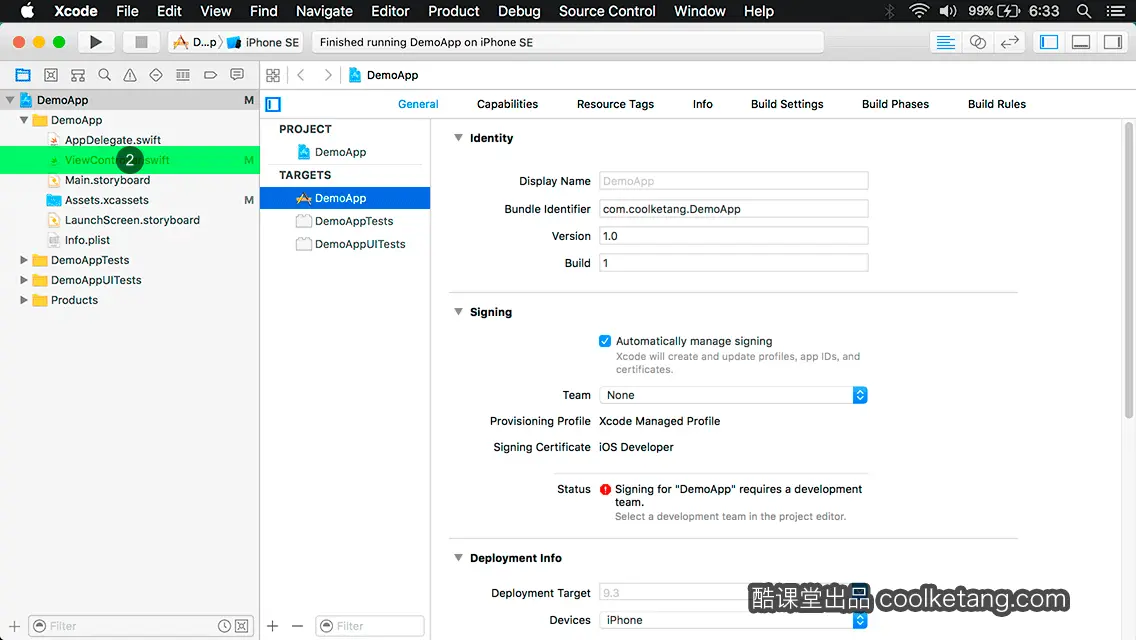The image size is (1136, 640).
Task: Toggle the Utilities panel visibility
Action: click(1113, 42)
